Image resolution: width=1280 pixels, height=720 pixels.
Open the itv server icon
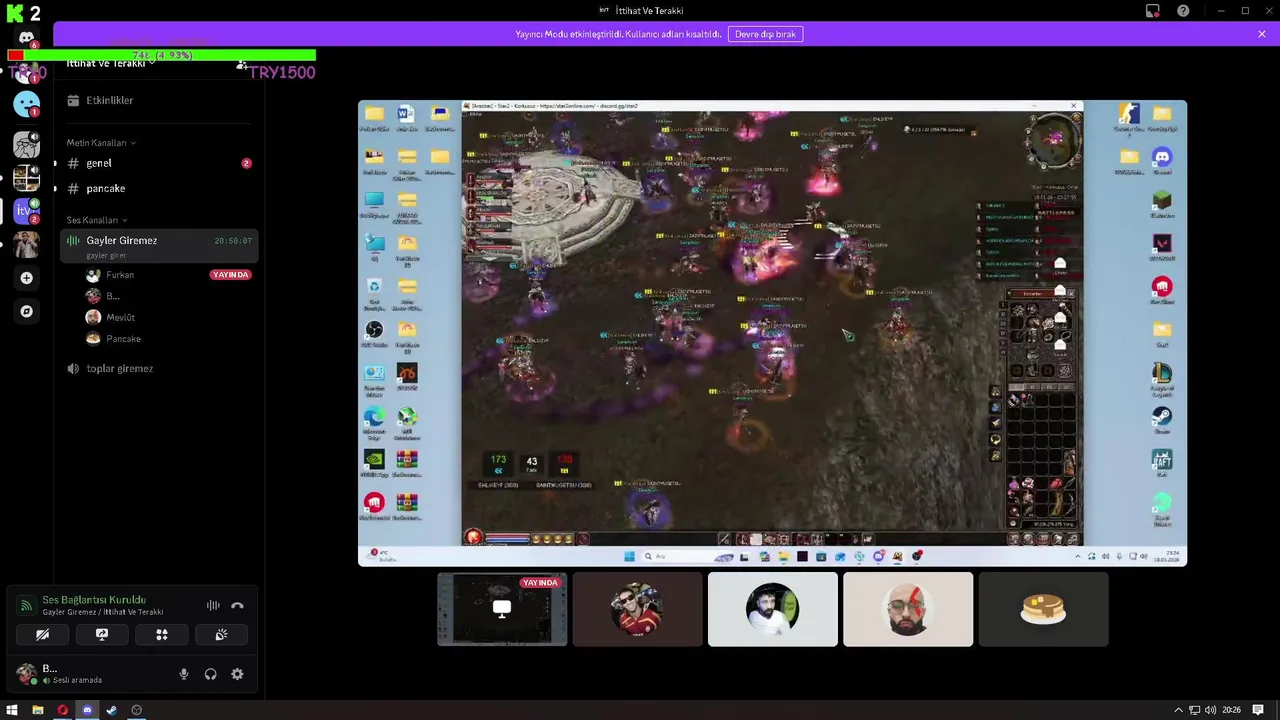[x=27, y=211]
